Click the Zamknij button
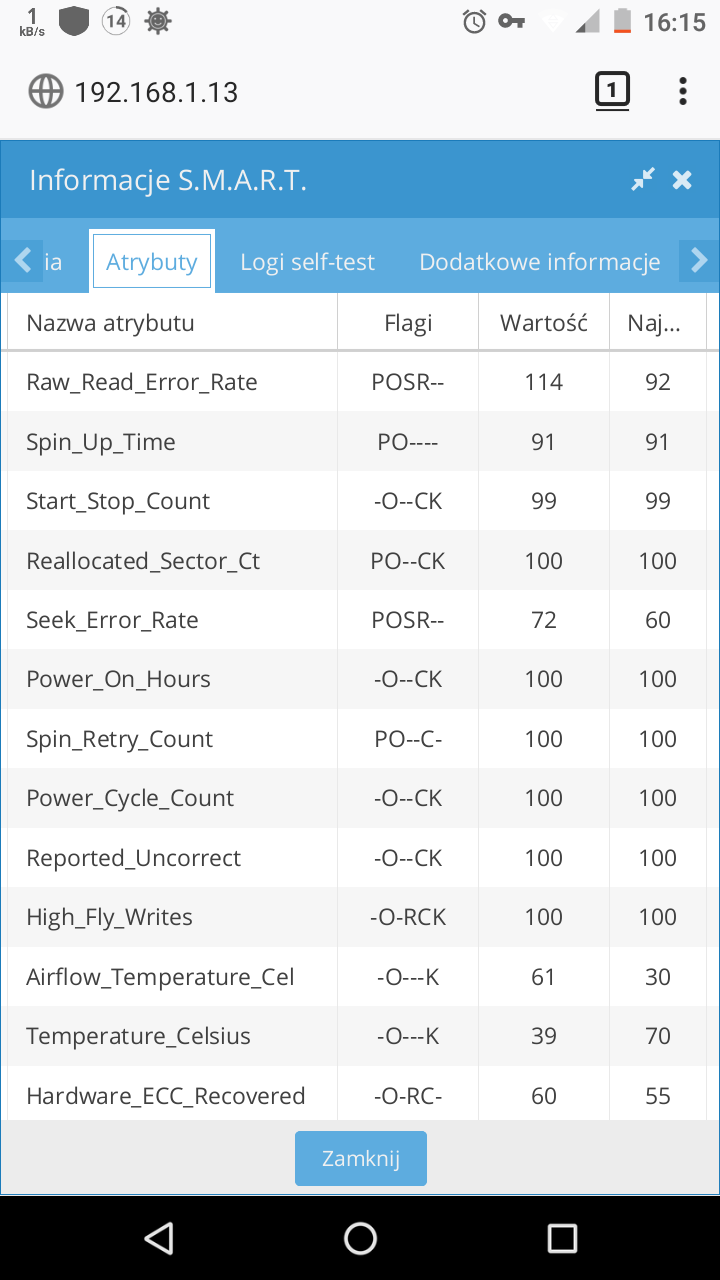Viewport: 720px width, 1280px height. [x=361, y=1159]
